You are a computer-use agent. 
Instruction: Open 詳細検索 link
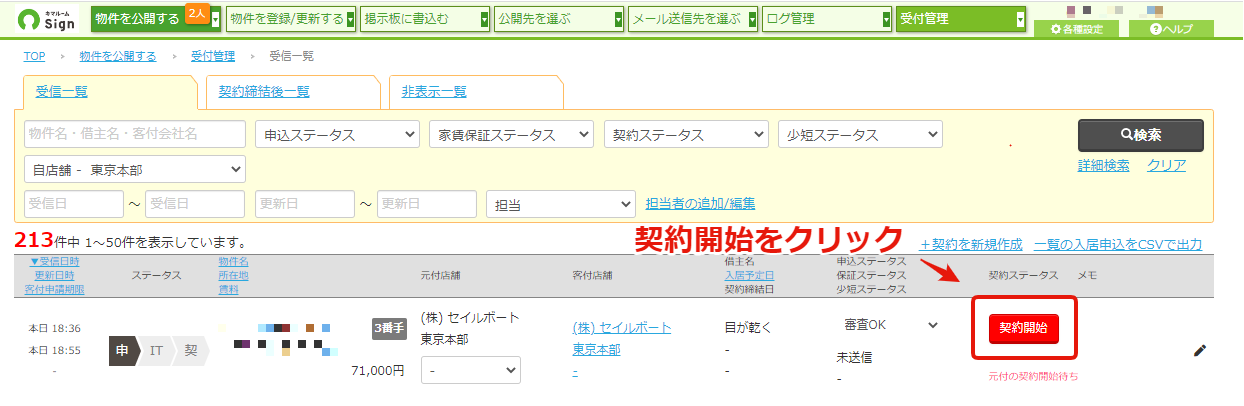tap(1103, 165)
